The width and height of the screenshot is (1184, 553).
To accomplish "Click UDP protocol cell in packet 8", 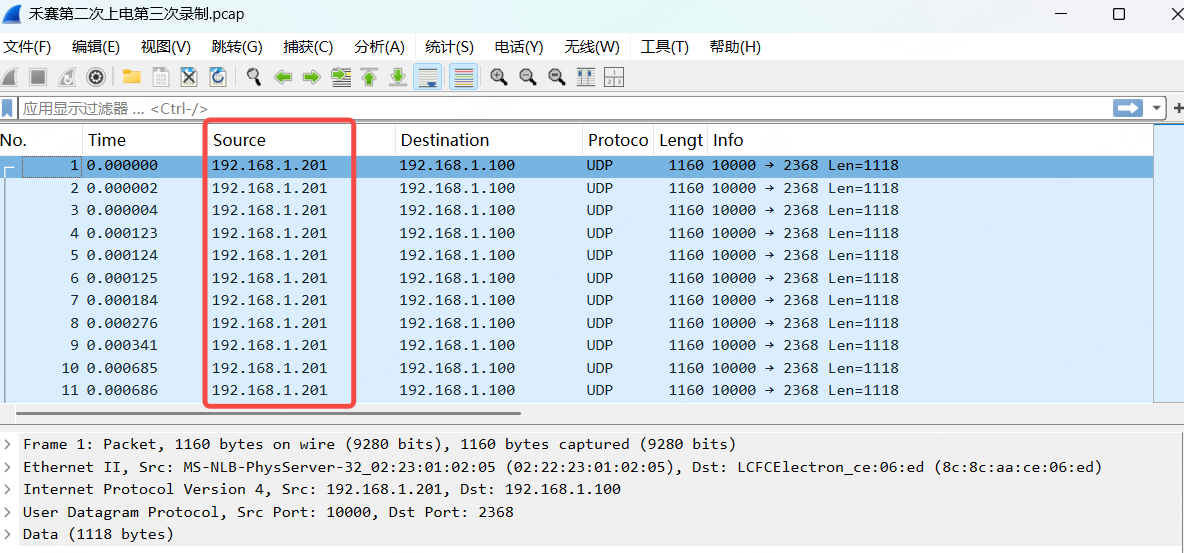I will click(599, 323).
